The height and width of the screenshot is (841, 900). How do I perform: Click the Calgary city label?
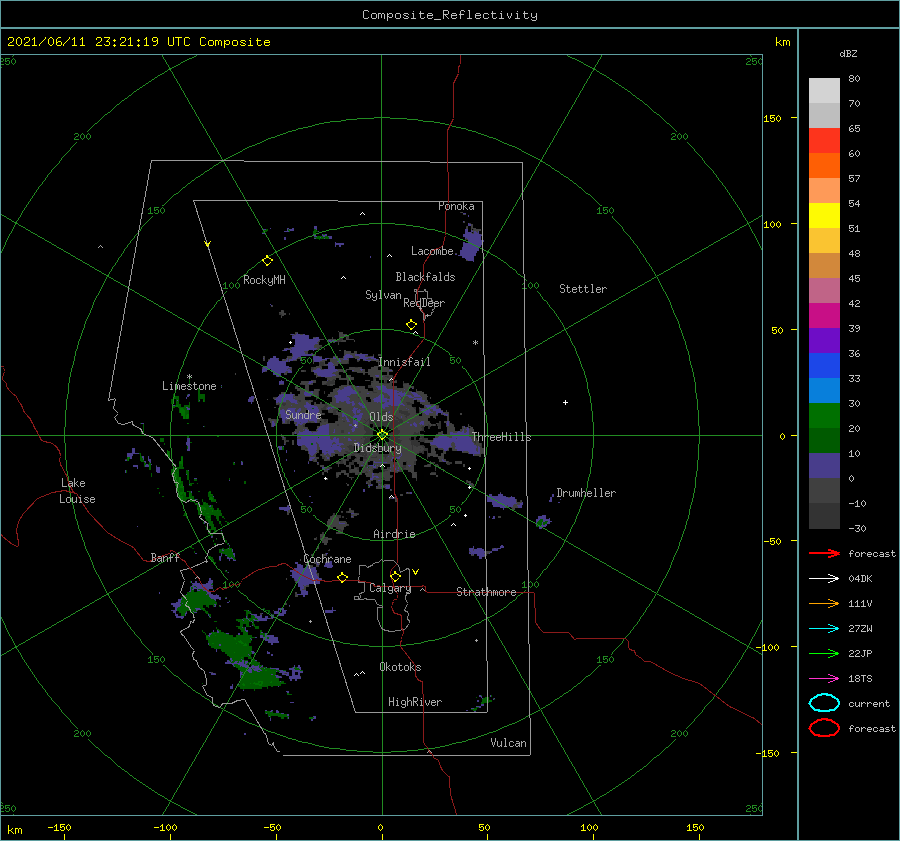pyautogui.click(x=390, y=588)
